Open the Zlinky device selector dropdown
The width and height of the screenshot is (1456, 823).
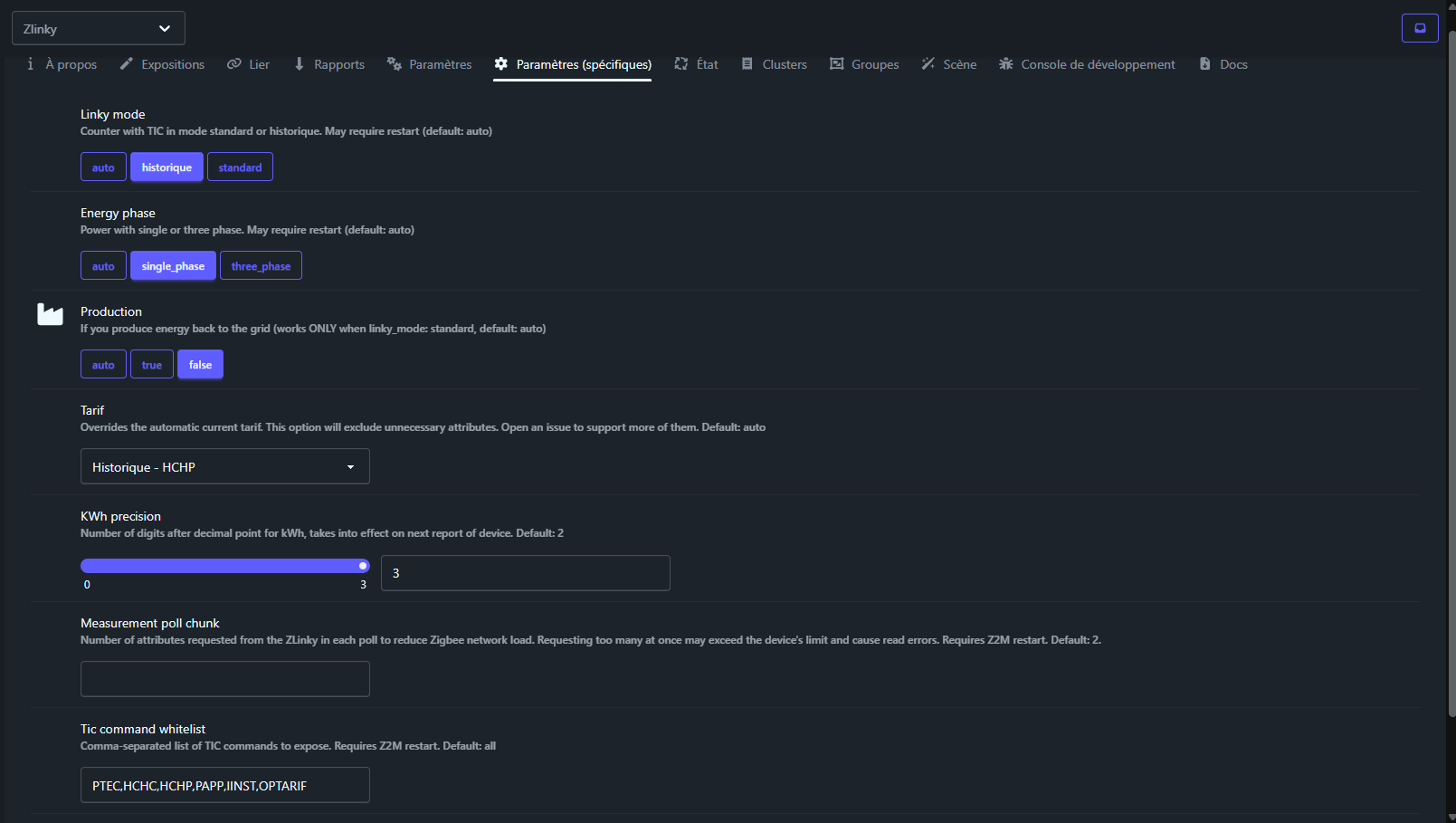tap(99, 28)
